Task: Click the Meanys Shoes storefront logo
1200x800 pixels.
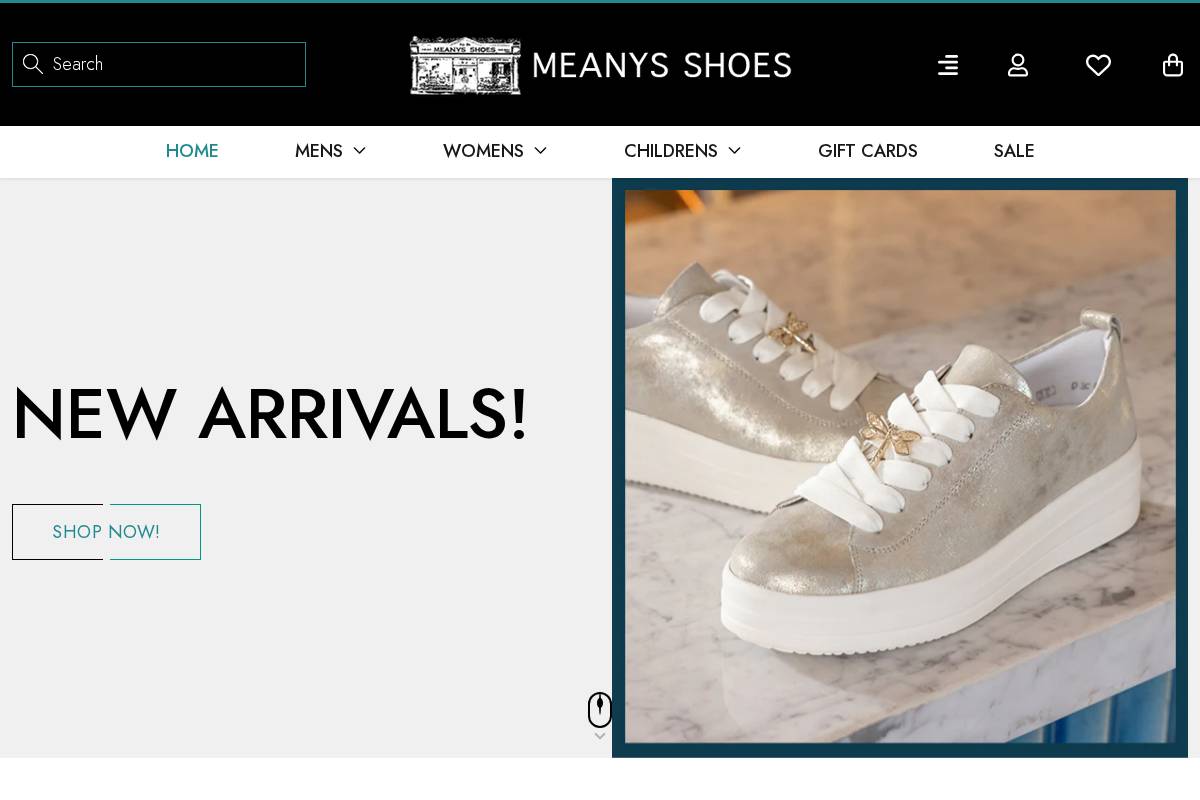Action: point(465,65)
